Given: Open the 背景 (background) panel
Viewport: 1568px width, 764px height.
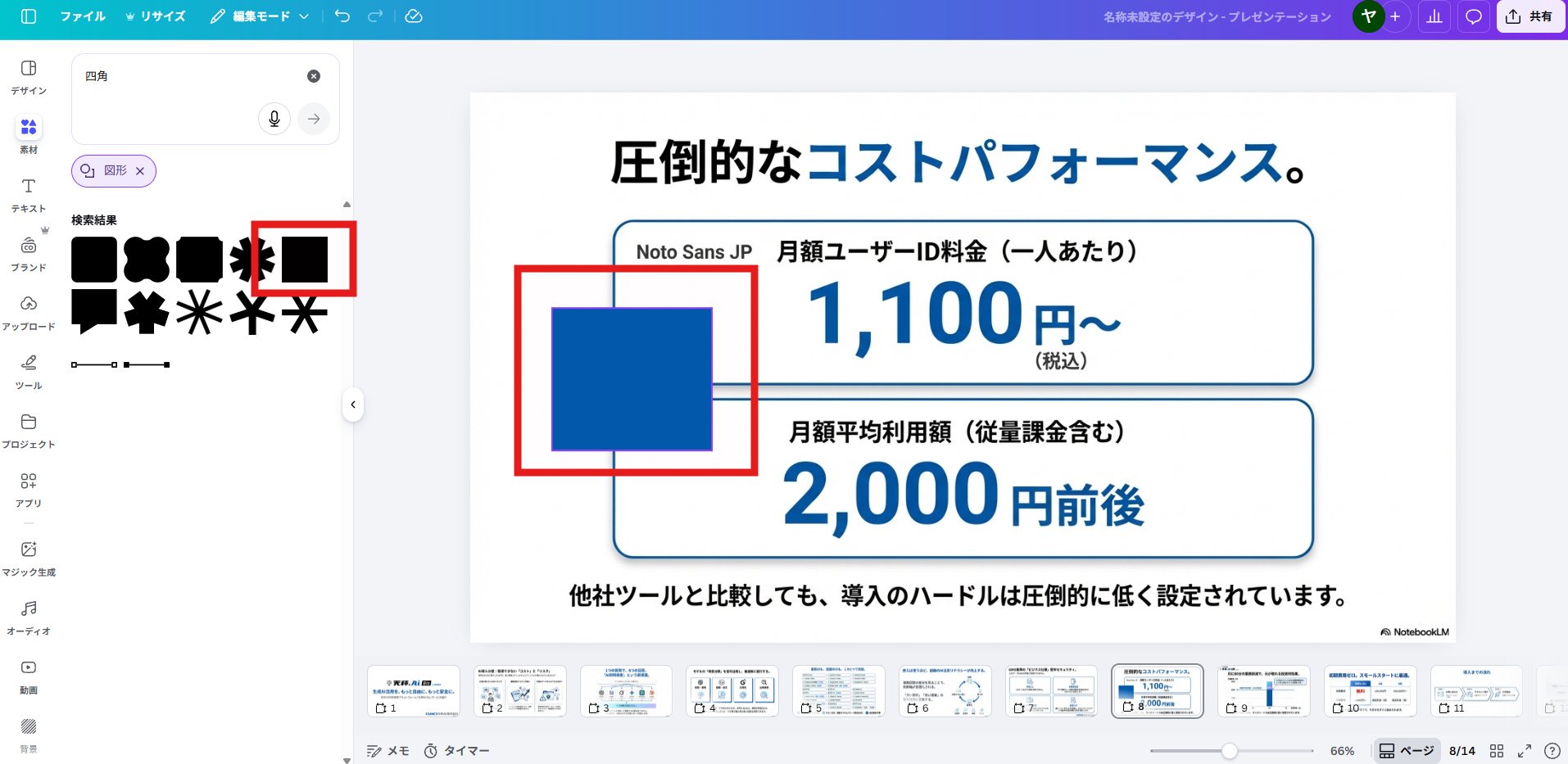Looking at the screenshot, I should pyautogui.click(x=28, y=733).
